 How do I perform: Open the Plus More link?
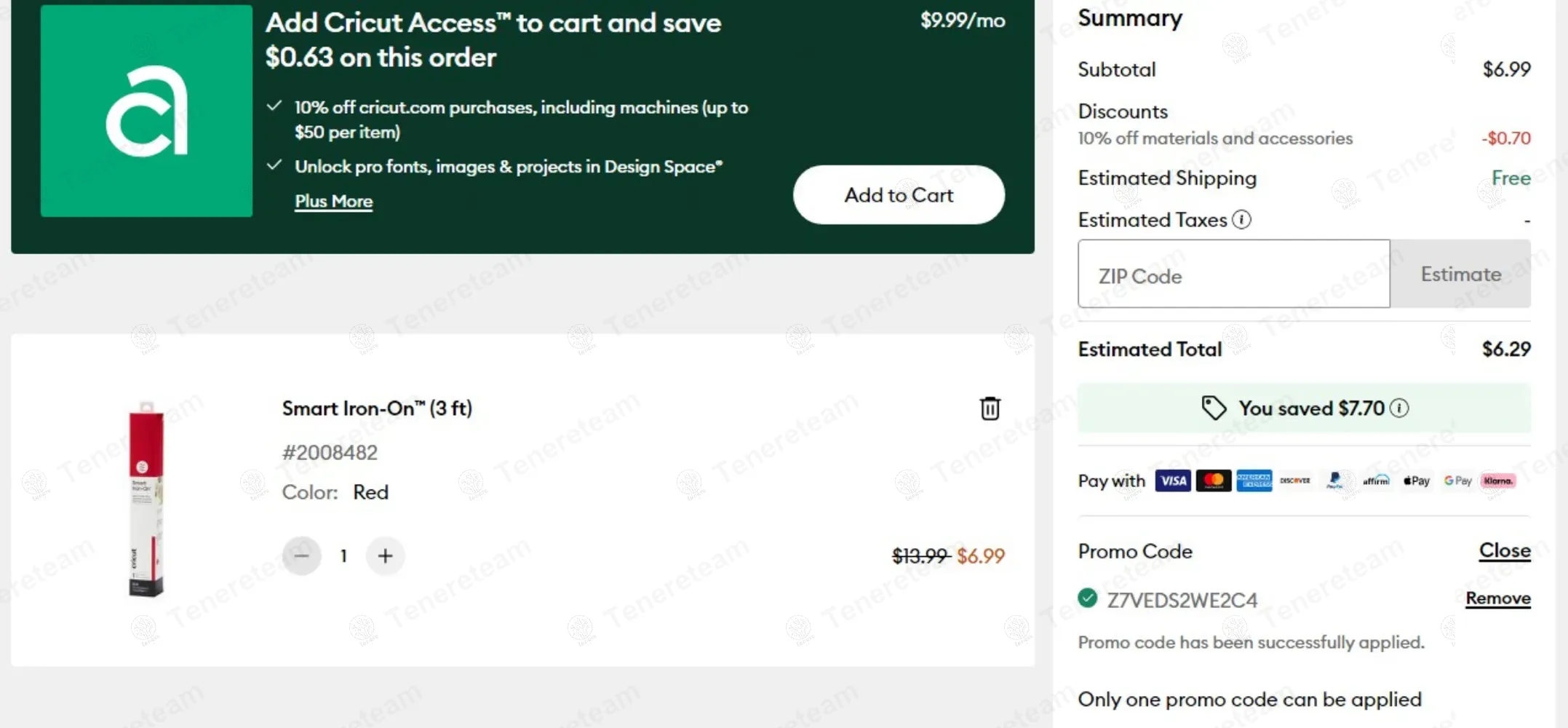pos(333,202)
